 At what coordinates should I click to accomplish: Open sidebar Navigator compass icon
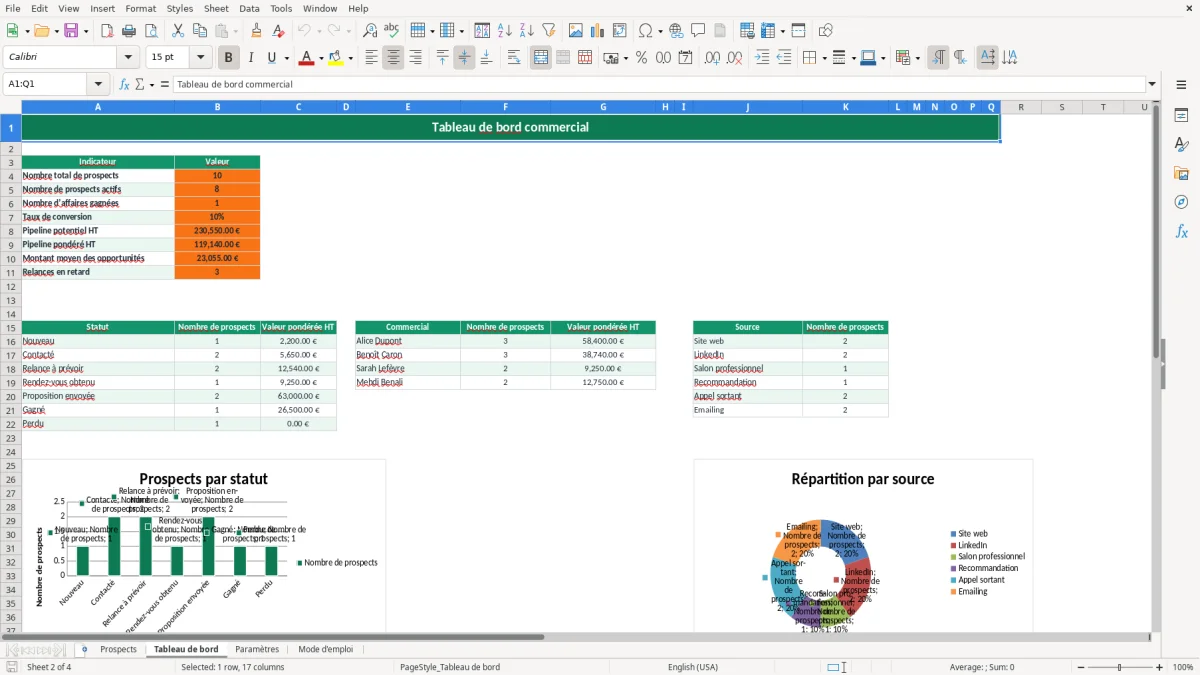(x=1181, y=202)
